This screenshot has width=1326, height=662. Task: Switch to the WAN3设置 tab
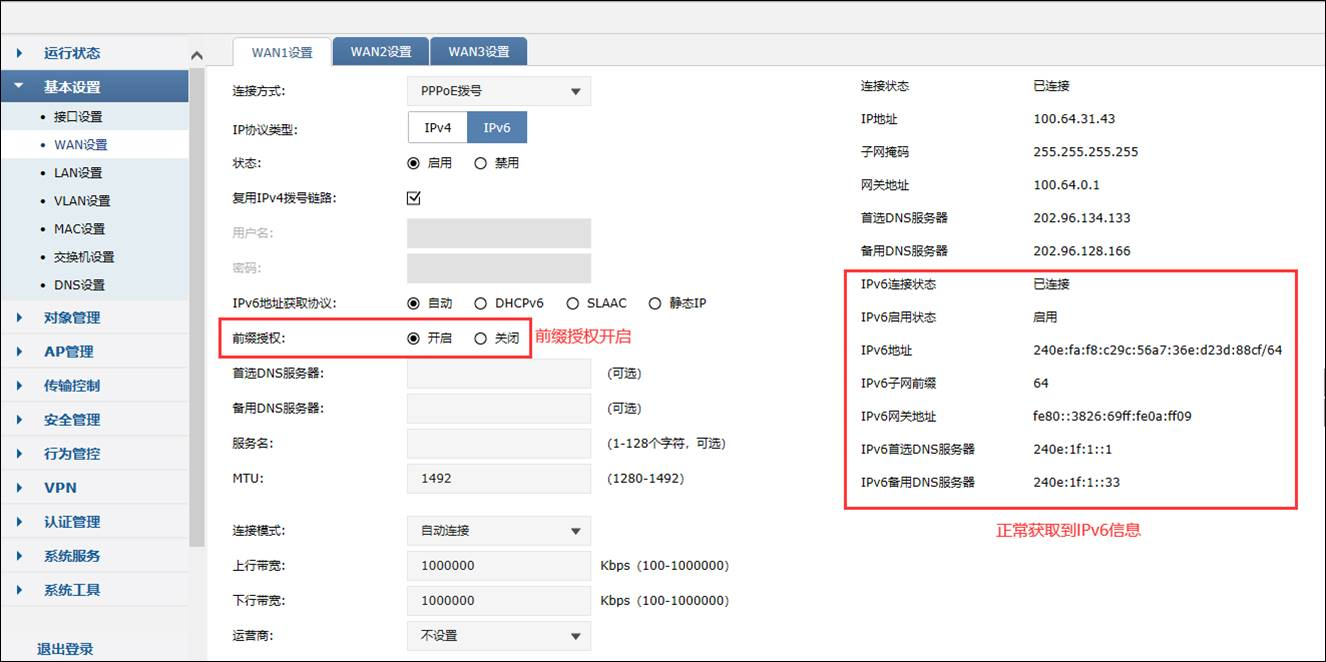pos(478,51)
